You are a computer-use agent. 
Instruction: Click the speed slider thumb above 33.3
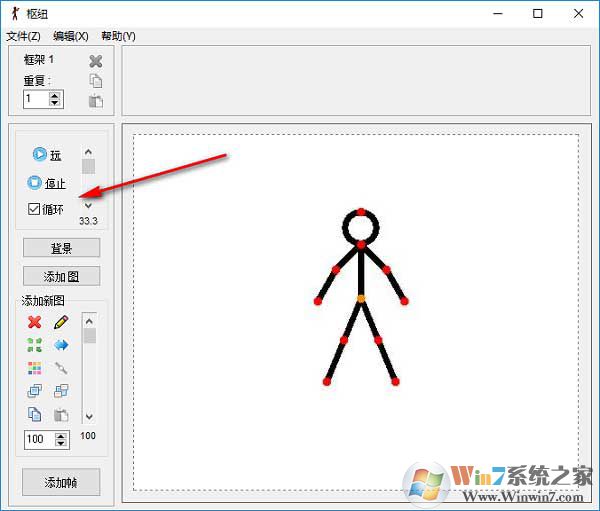coord(88,166)
